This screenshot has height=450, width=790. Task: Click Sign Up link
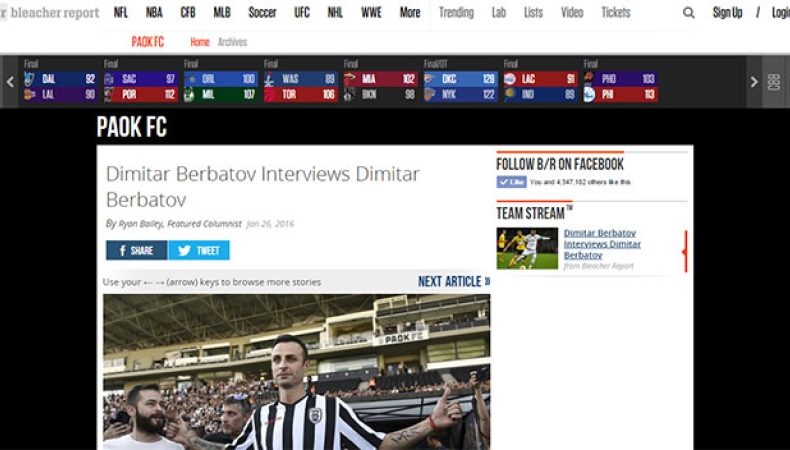click(x=728, y=13)
